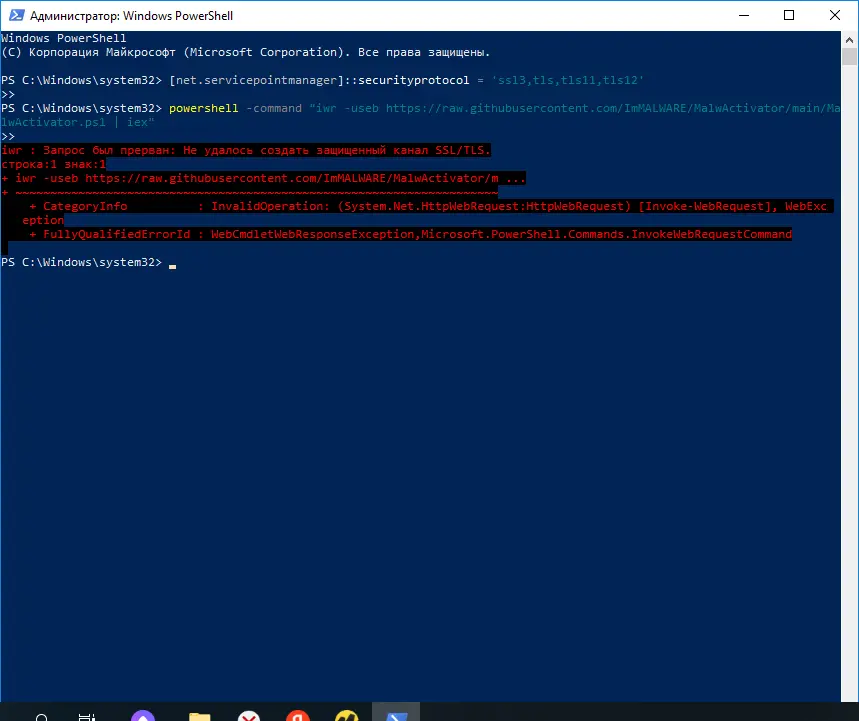Click the vertical scrollbar thumb
This screenshot has width=859, height=721.
click(849, 56)
